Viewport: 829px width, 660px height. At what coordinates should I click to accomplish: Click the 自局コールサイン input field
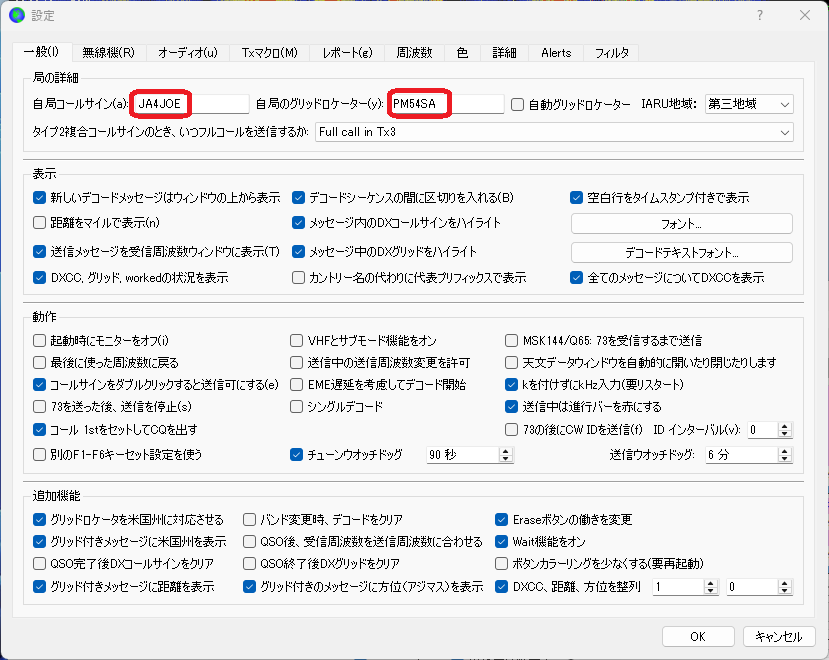(190, 104)
